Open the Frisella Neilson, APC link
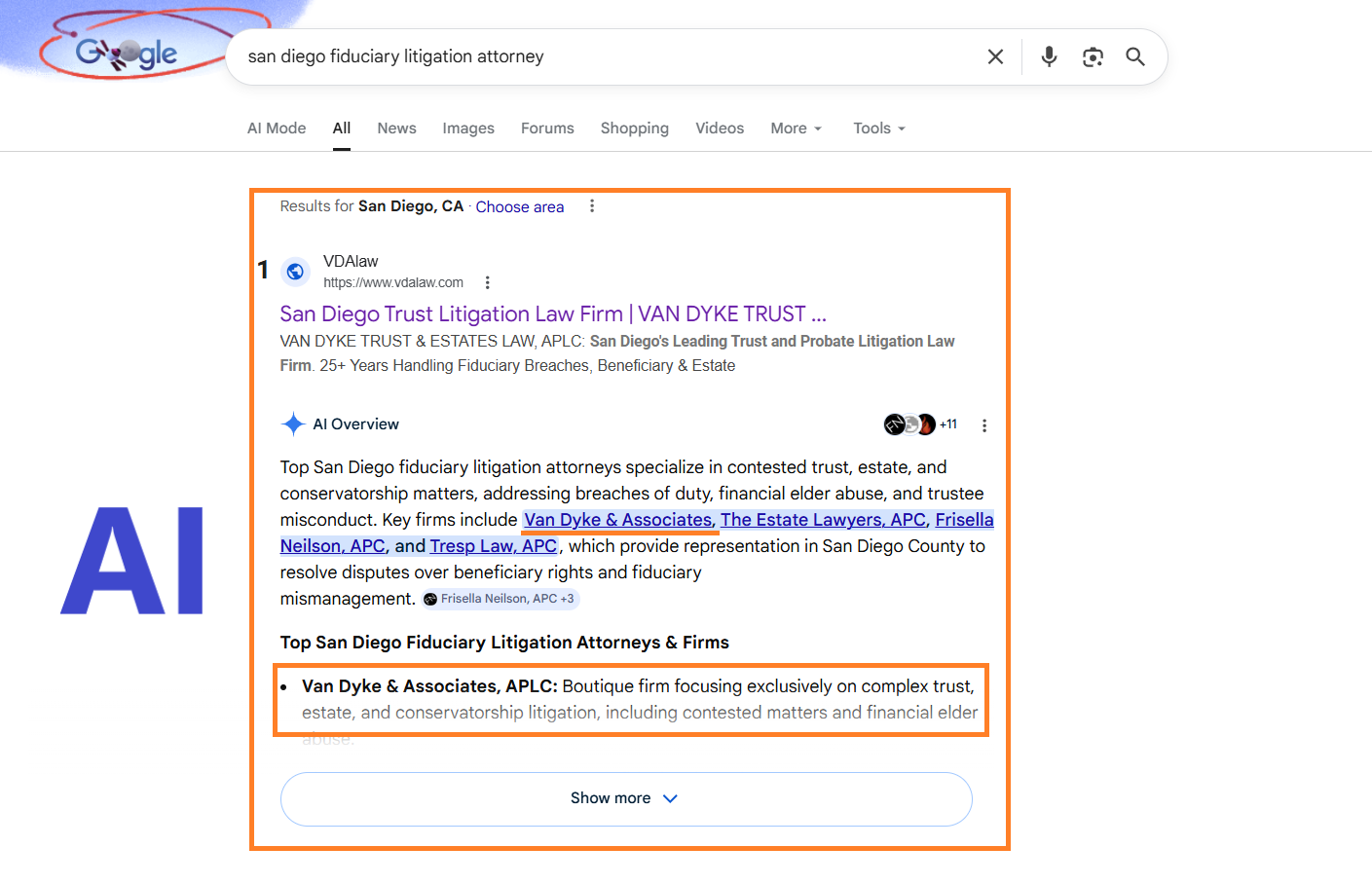Viewport: 1372px width, 884px height. [x=637, y=533]
